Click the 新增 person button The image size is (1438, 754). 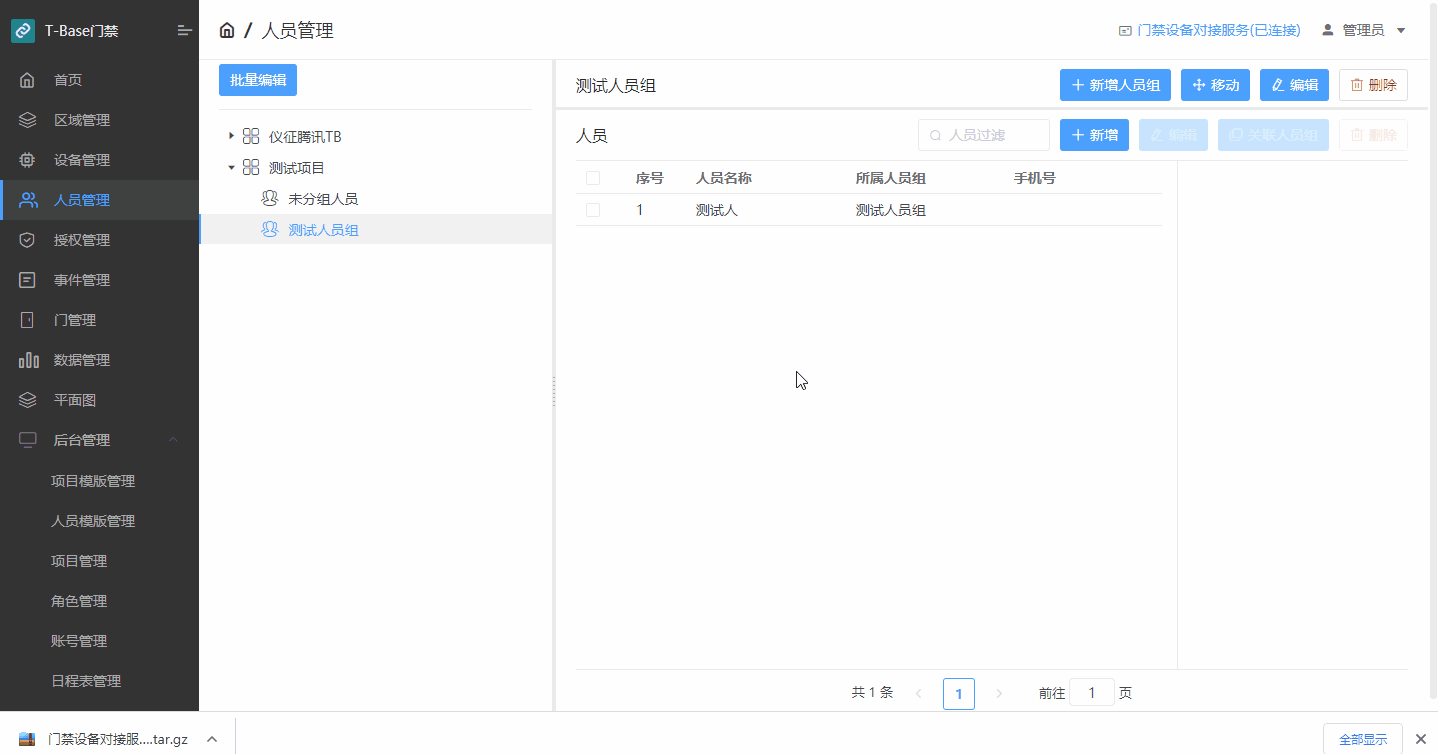click(1094, 135)
